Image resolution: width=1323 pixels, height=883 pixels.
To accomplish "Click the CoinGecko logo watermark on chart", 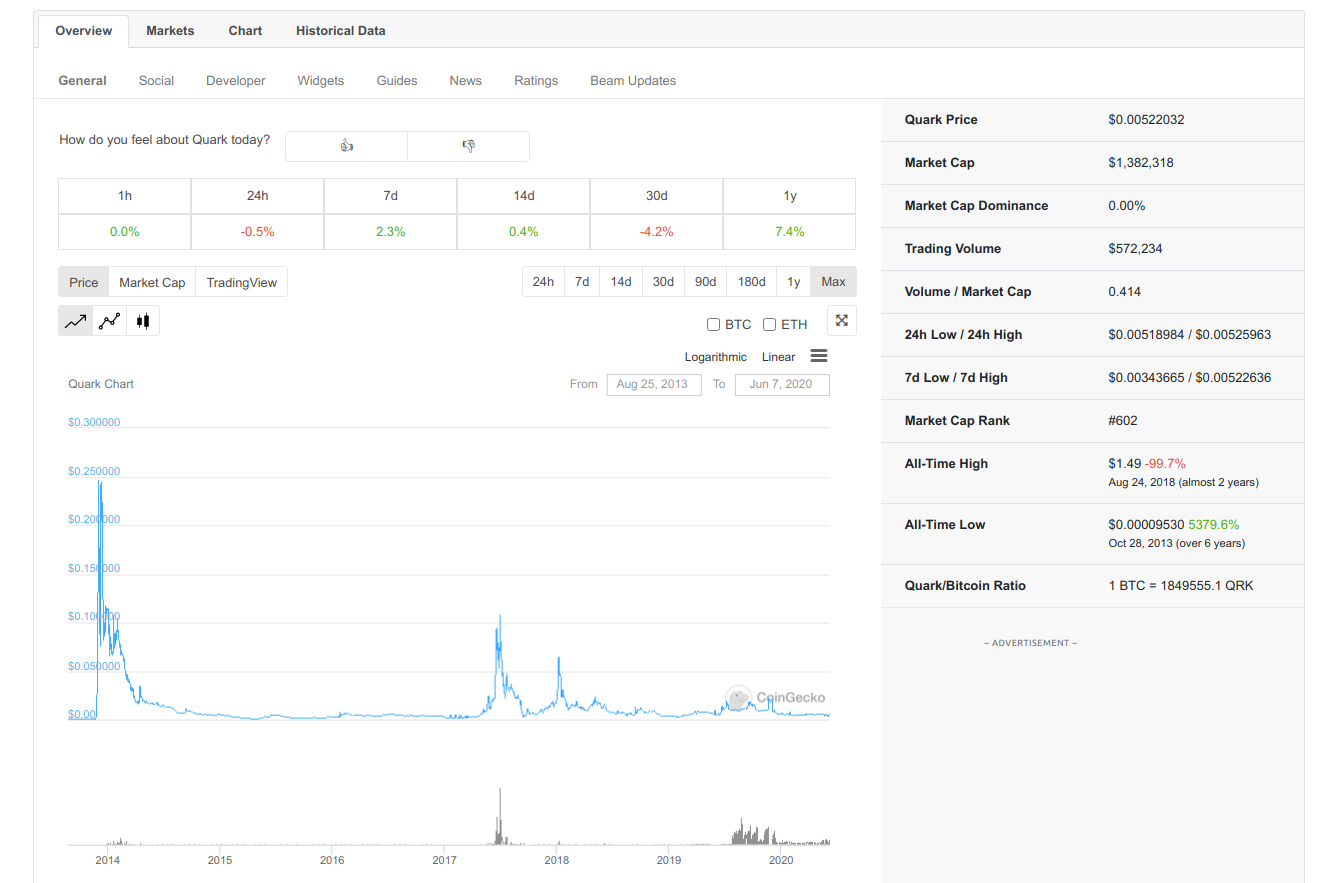I will pyautogui.click(x=775, y=697).
